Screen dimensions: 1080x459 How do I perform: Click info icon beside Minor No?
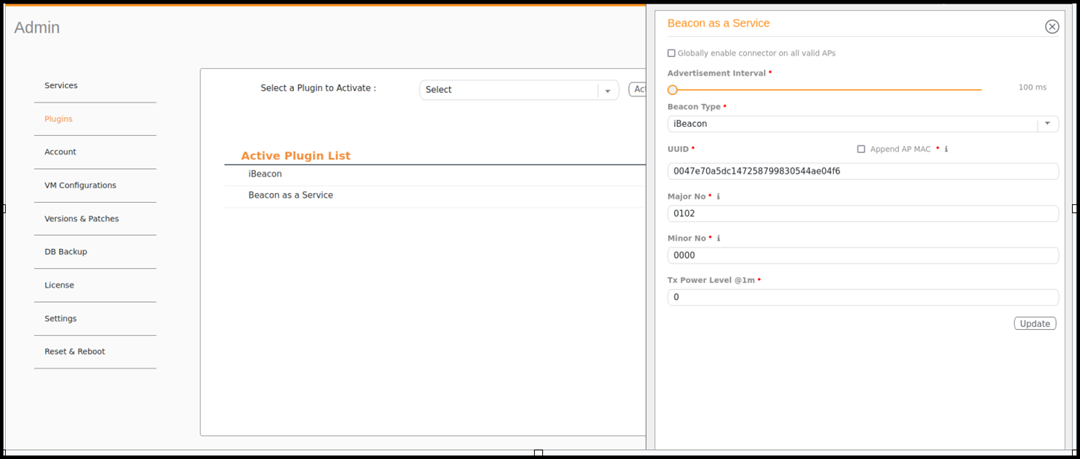[718, 238]
